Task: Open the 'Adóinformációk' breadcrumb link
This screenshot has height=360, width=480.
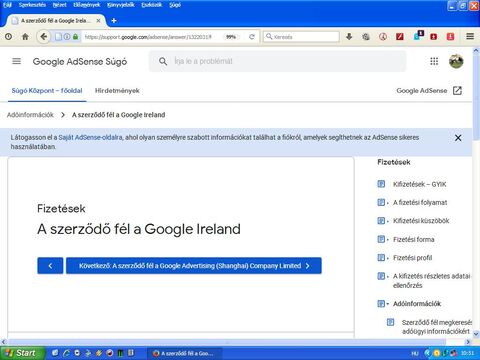Action: (x=30, y=115)
